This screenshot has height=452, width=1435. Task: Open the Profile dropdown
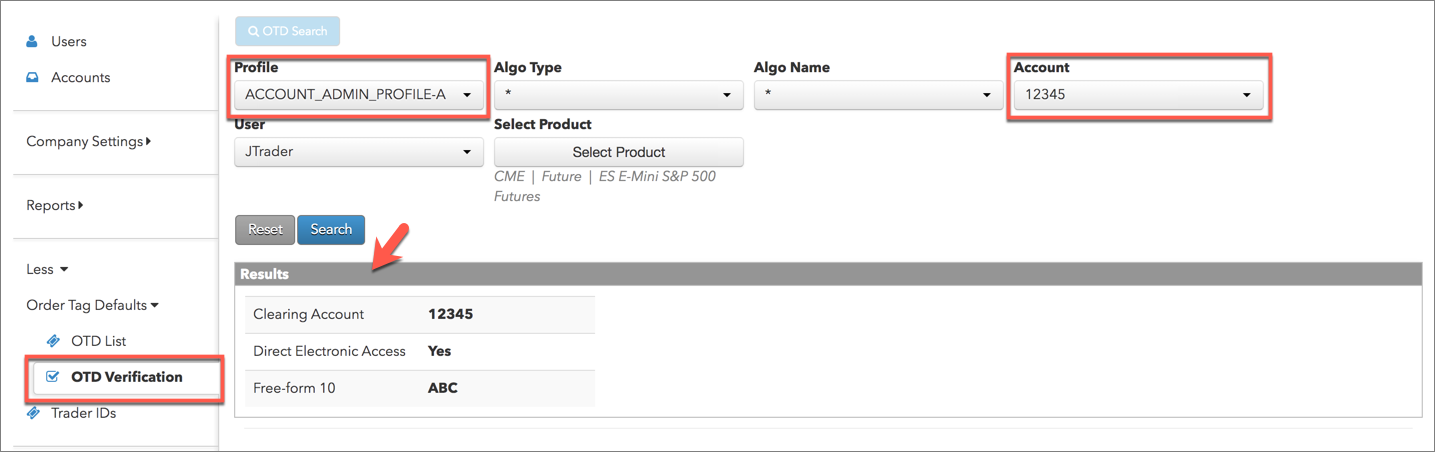358,95
